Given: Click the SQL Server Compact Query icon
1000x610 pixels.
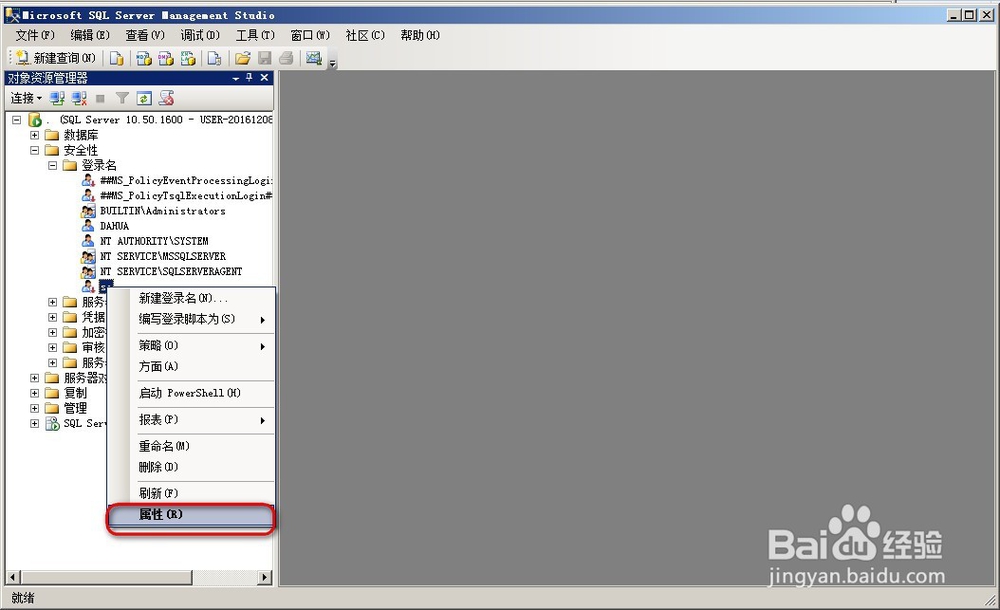Looking at the screenshot, I should click(x=214, y=59).
